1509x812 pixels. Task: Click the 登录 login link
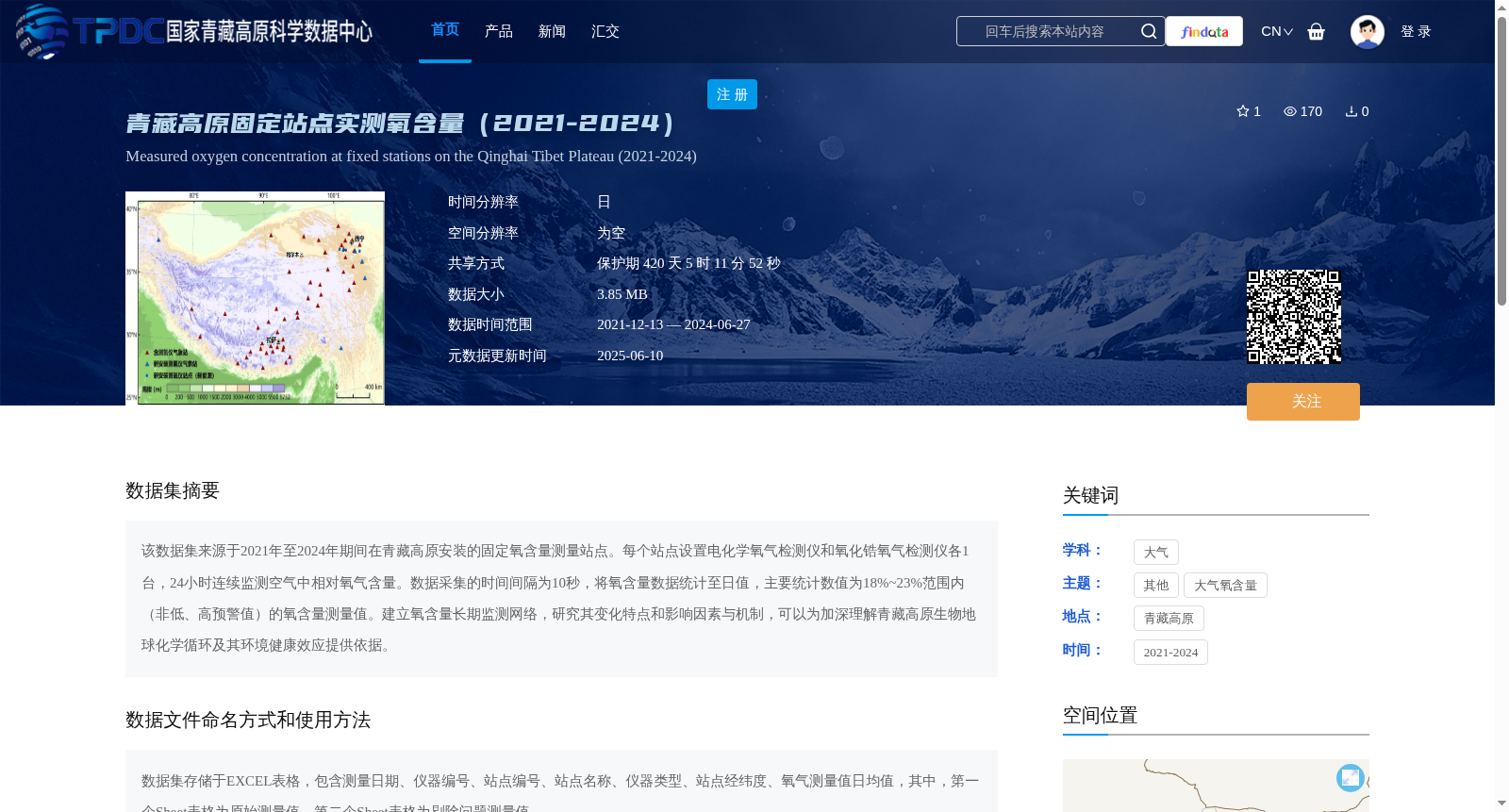[1416, 31]
